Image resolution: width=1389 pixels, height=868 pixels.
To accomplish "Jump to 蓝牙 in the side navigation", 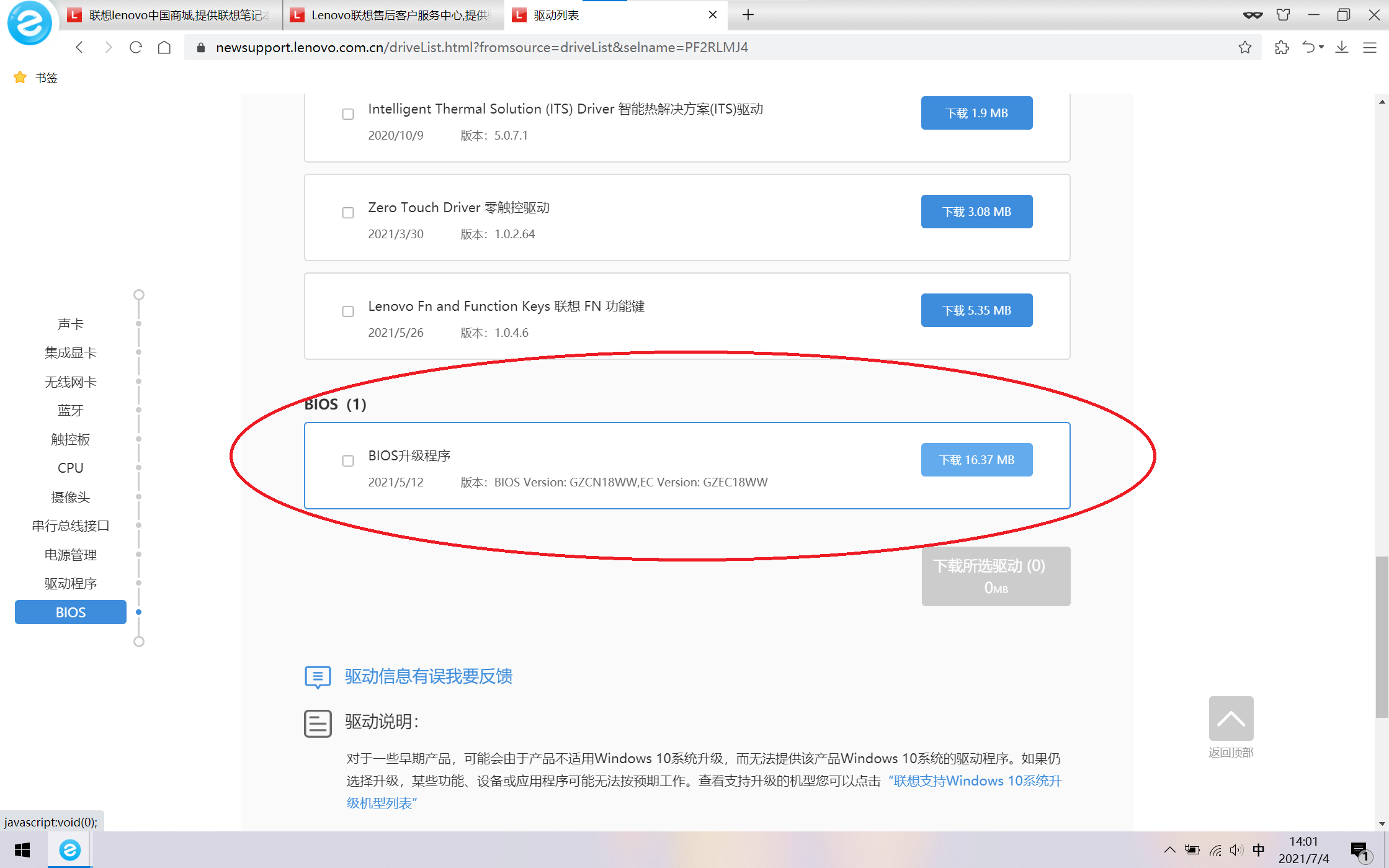I will 71,410.
